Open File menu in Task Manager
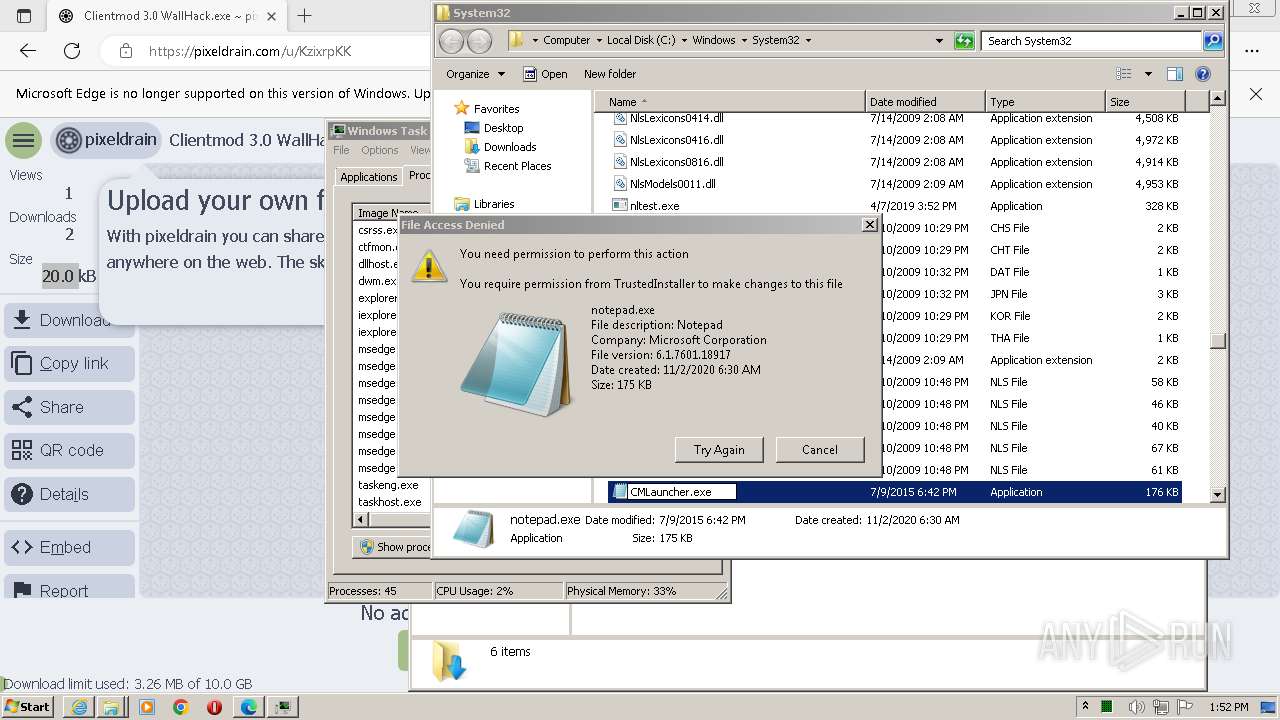Viewport: 1280px width, 720px height. tap(341, 151)
